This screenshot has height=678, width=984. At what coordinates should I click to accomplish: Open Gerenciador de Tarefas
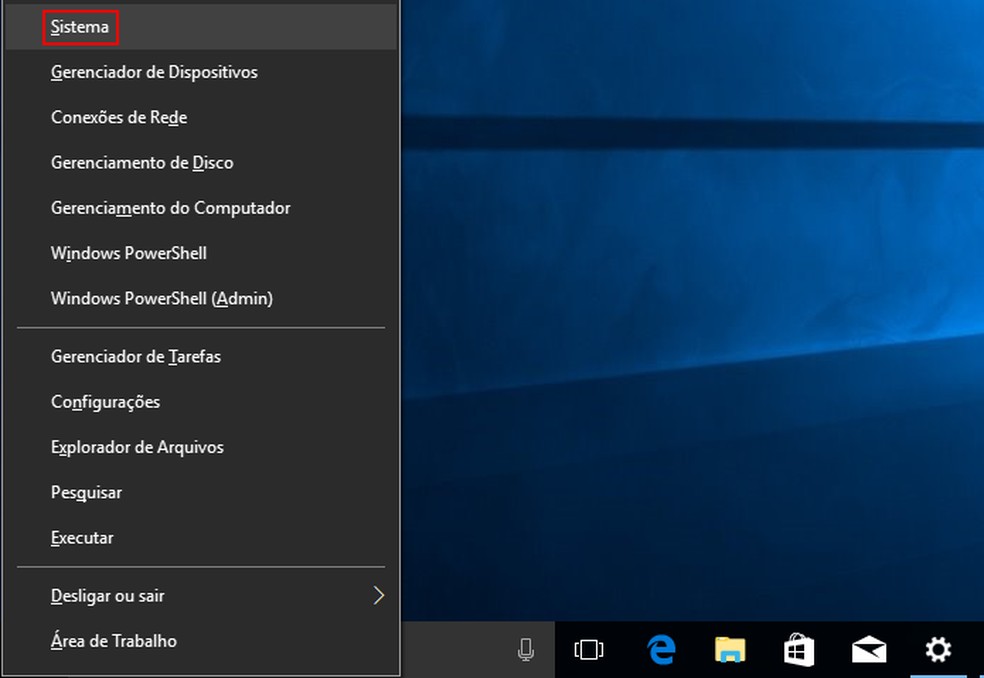pyautogui.click(x=201, y=357)
